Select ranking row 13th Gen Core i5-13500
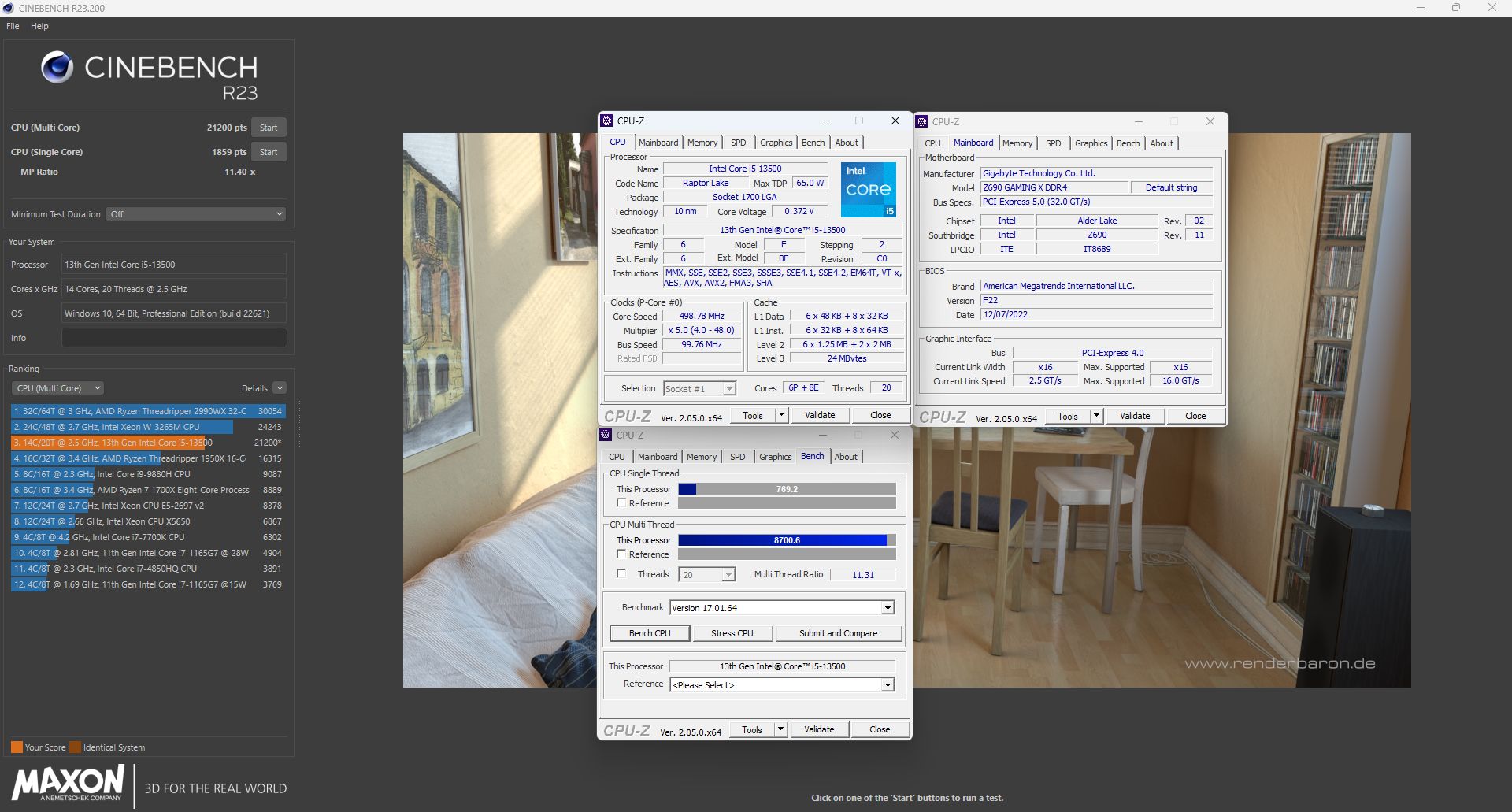 (147, 443)
